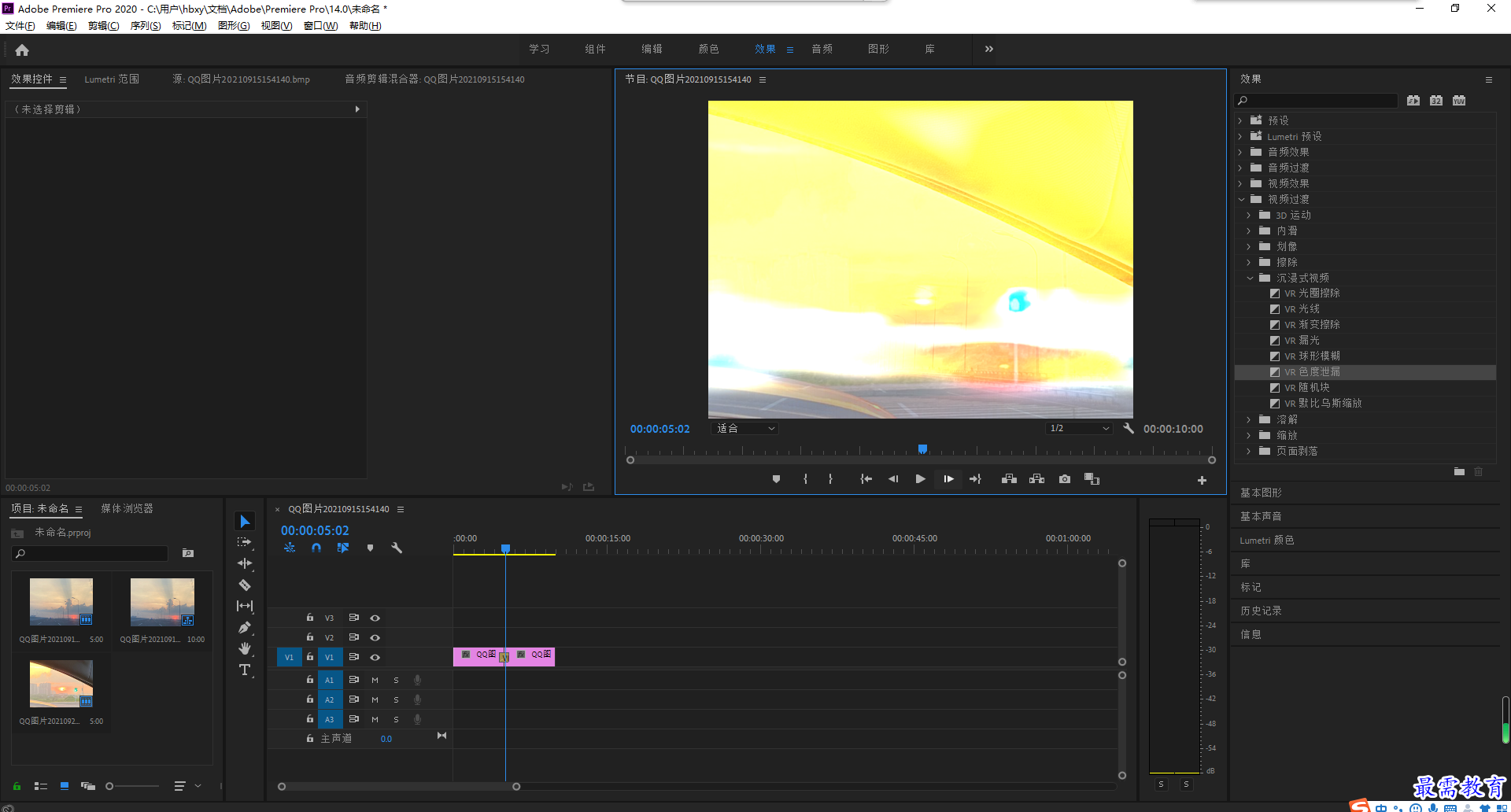
Task: Click the Effects panel search field
Action: (x=1317, y=101)
